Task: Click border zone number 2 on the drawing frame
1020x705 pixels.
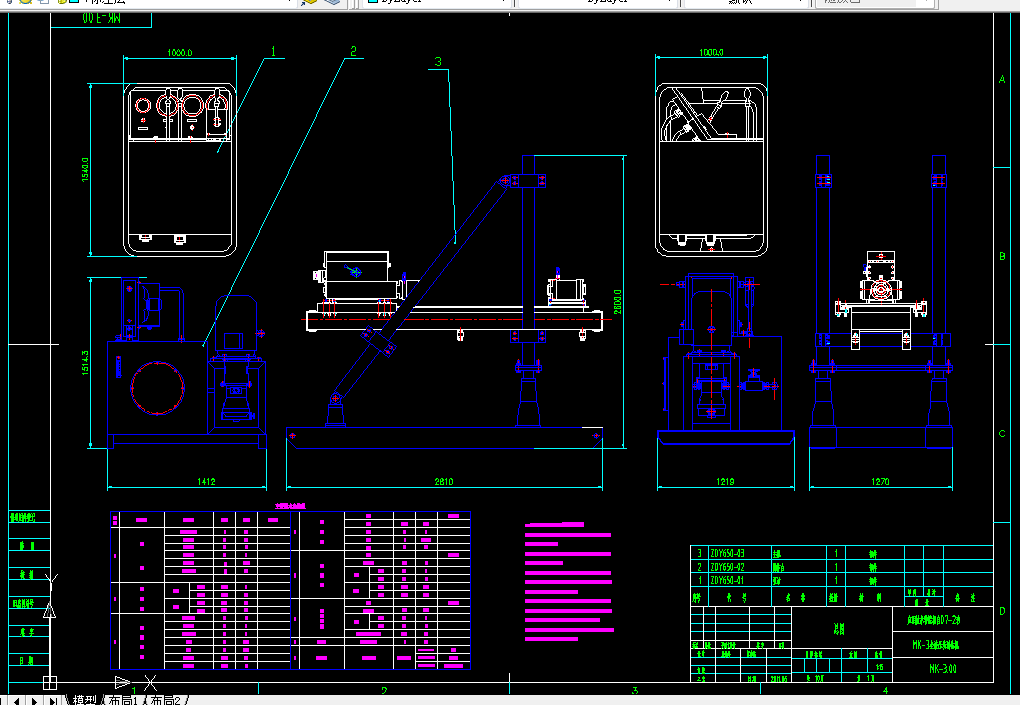Action: 384,691
